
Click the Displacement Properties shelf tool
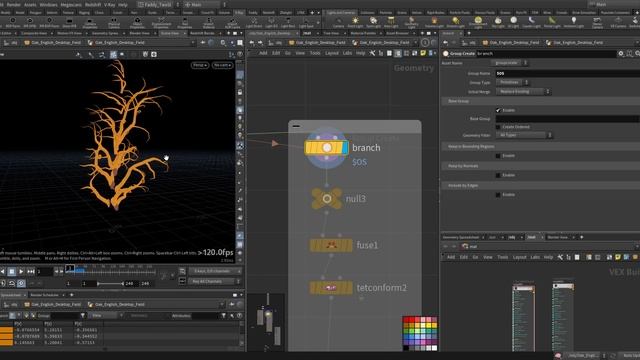pyautogui.click(x=161, y=23)
